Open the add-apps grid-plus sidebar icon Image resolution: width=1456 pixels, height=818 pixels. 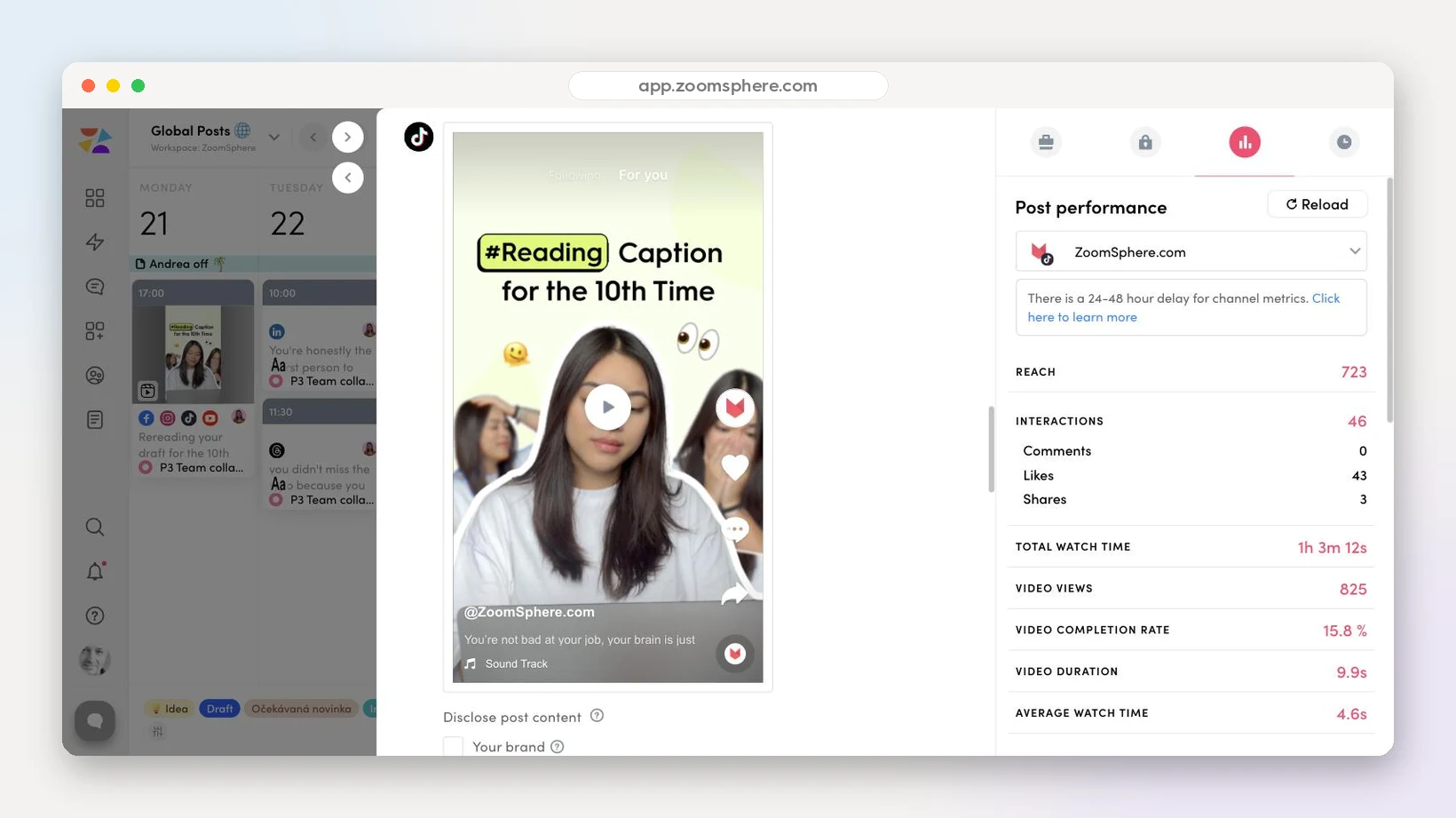point(95,331)
